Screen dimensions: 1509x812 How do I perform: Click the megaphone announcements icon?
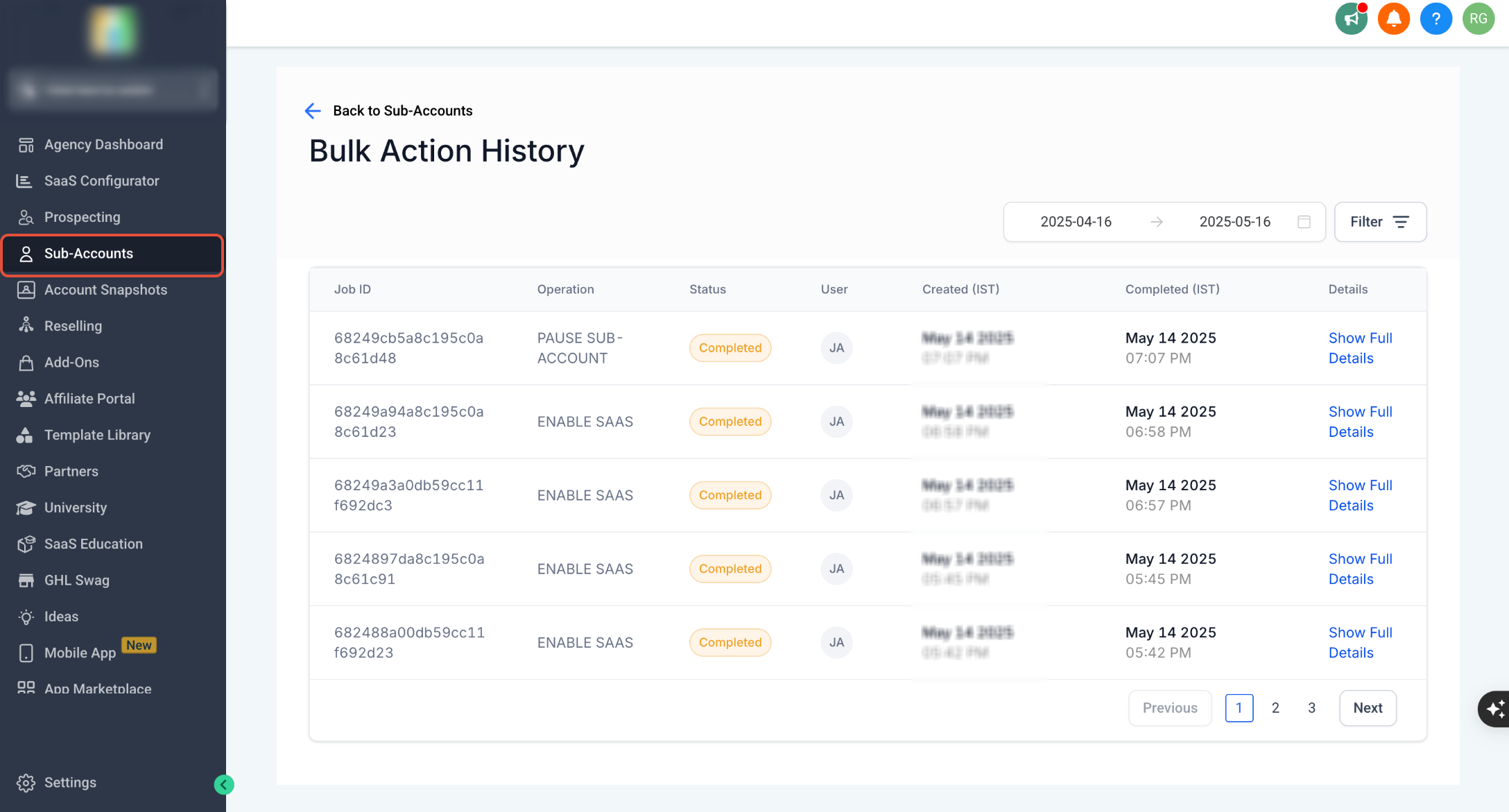[1351, 19]
